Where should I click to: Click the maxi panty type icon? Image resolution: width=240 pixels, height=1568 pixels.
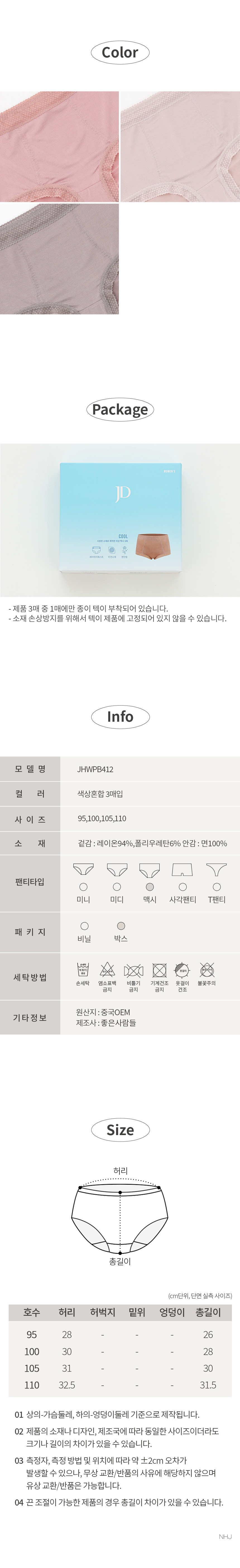coord(150,869)
